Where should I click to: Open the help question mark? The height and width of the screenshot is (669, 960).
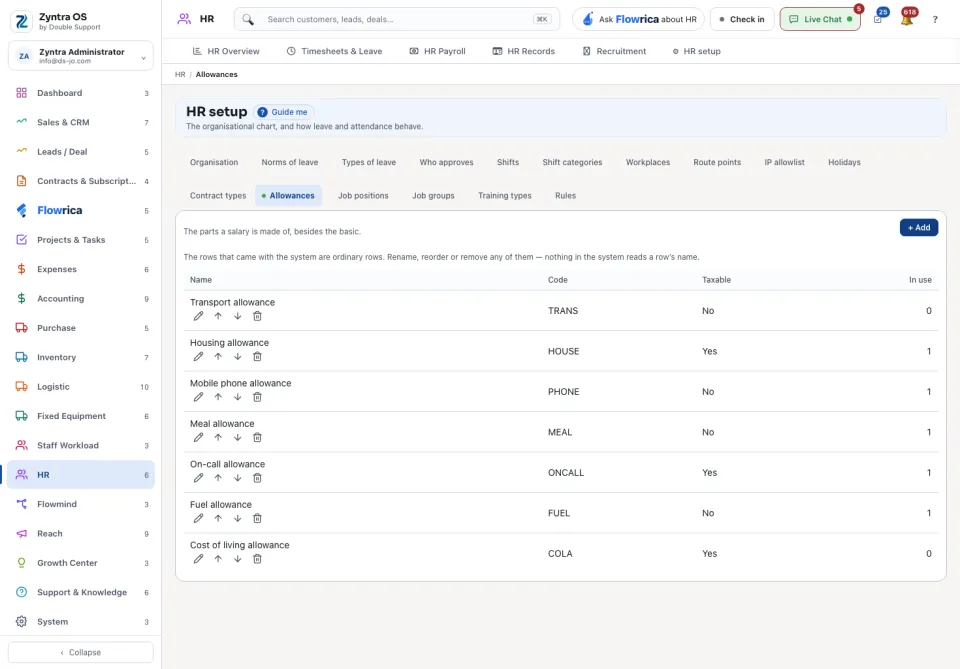pos(935,20)
